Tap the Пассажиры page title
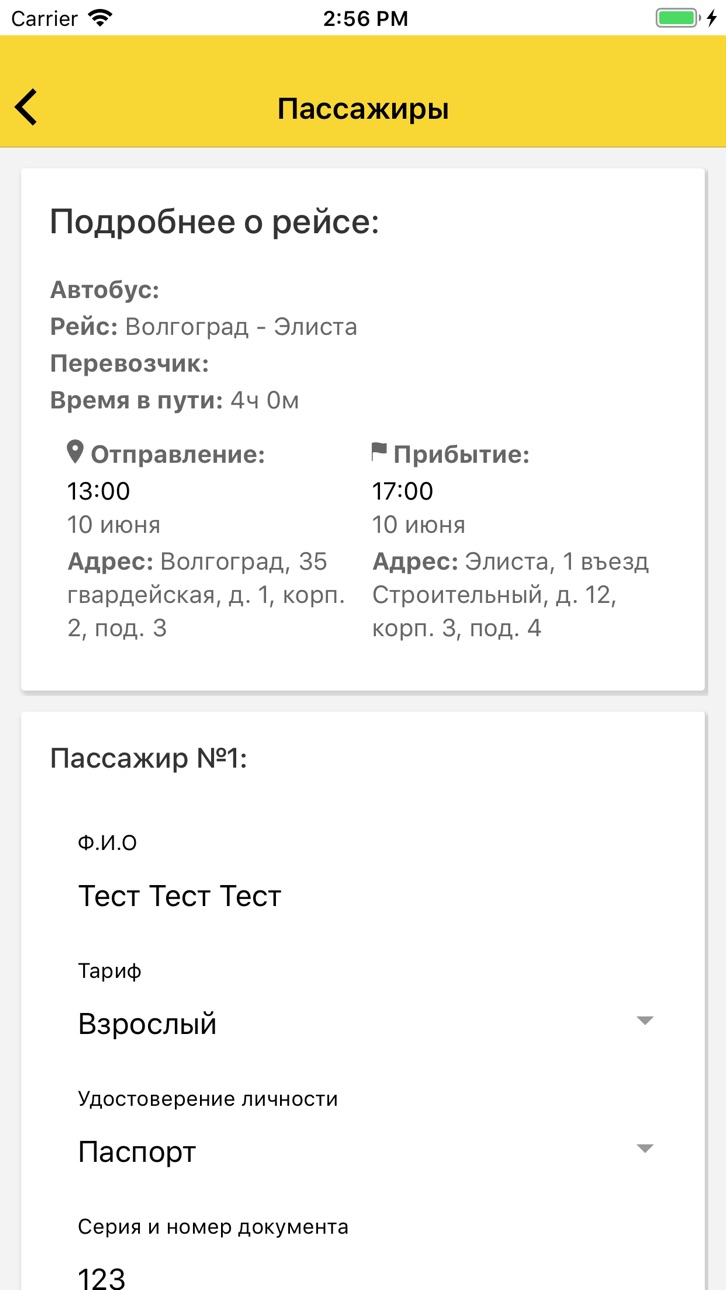Viewport: 726px width, 1290px height. tap(363, 108)
